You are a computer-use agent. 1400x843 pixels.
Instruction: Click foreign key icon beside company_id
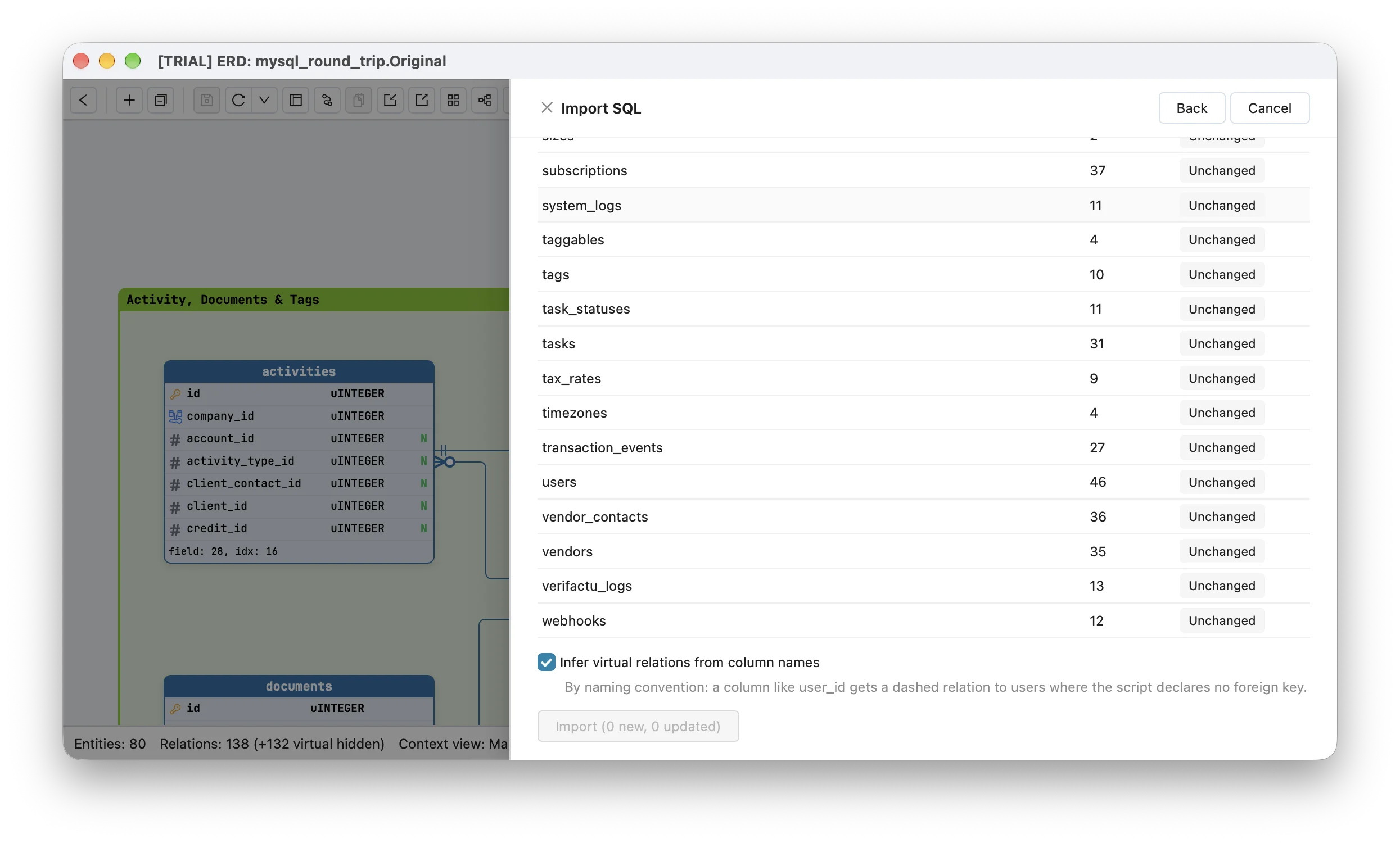pos(175,416)
